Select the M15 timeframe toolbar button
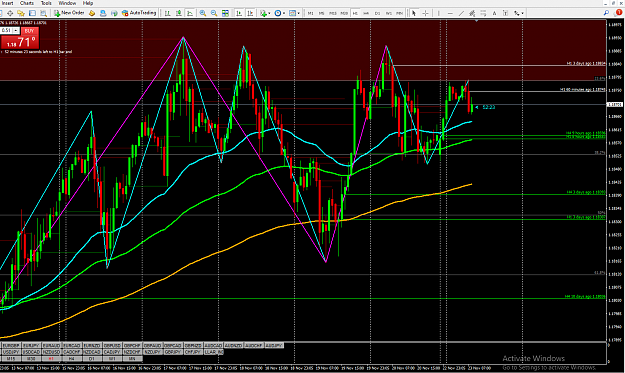This screenshot has height=373, width=625. tap(332, 13)
